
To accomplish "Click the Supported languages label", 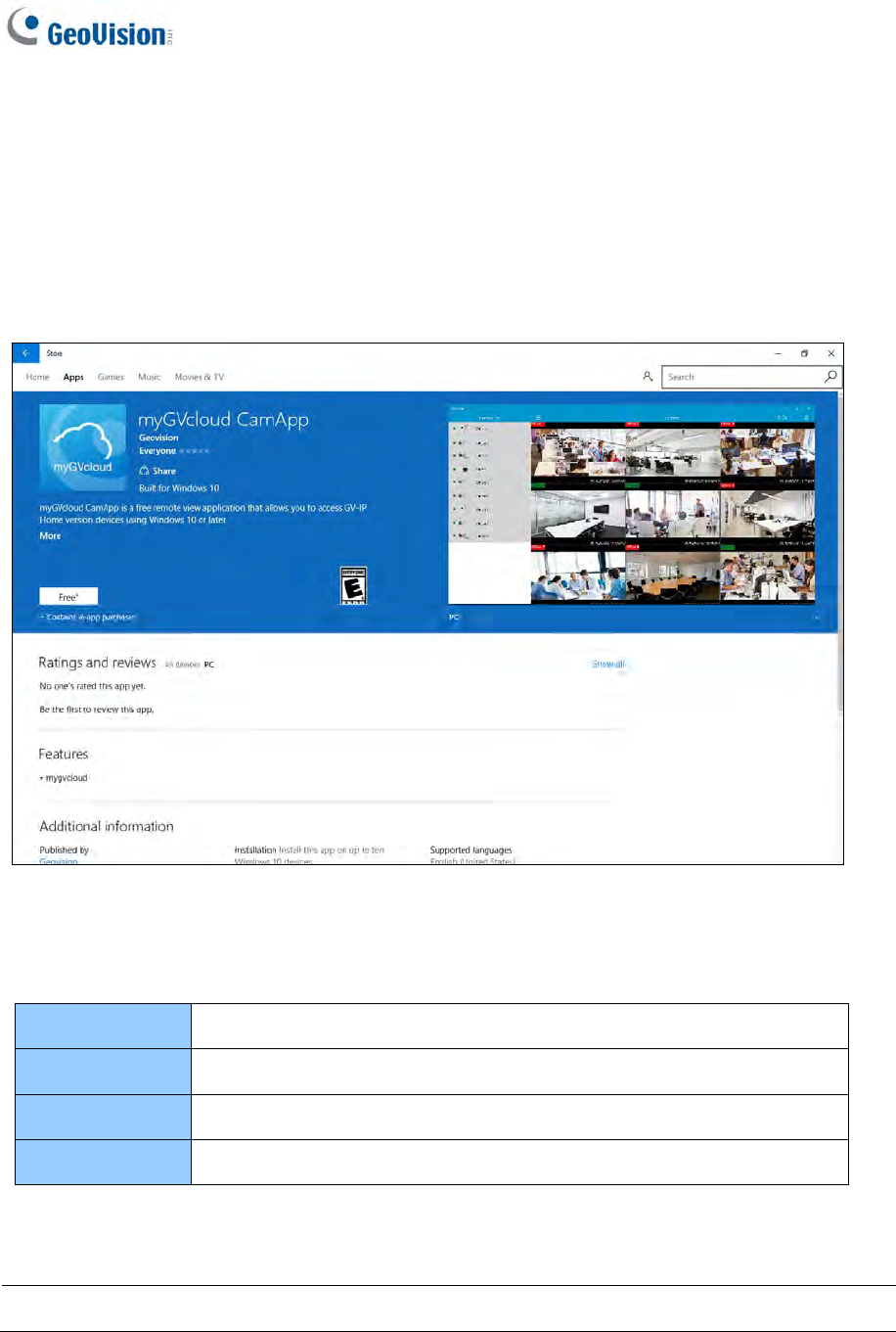I will pos(470,850).
